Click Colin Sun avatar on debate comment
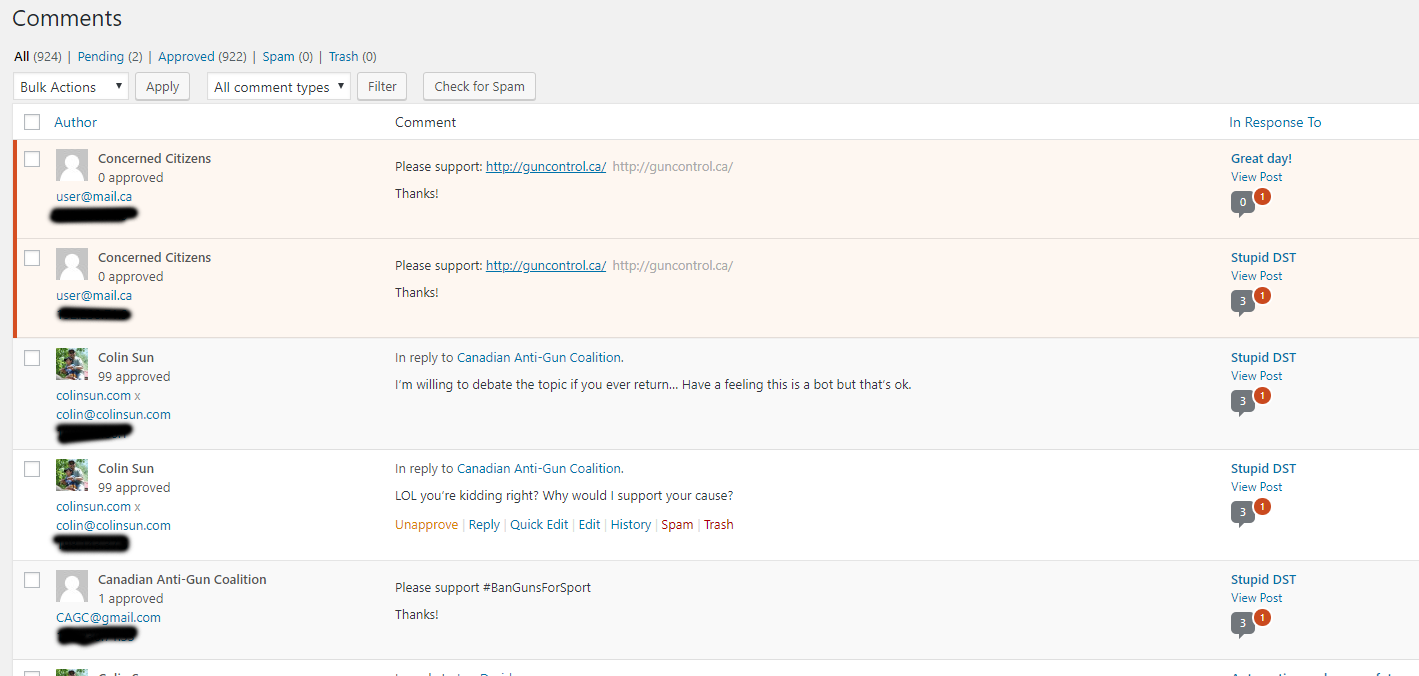 [72, 364]
